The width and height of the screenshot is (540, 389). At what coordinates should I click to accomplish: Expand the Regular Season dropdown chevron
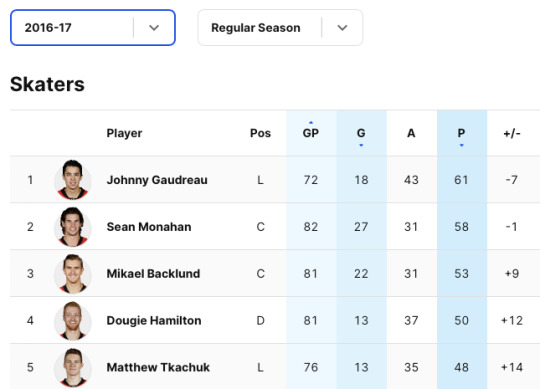click(x=342, y=28)
